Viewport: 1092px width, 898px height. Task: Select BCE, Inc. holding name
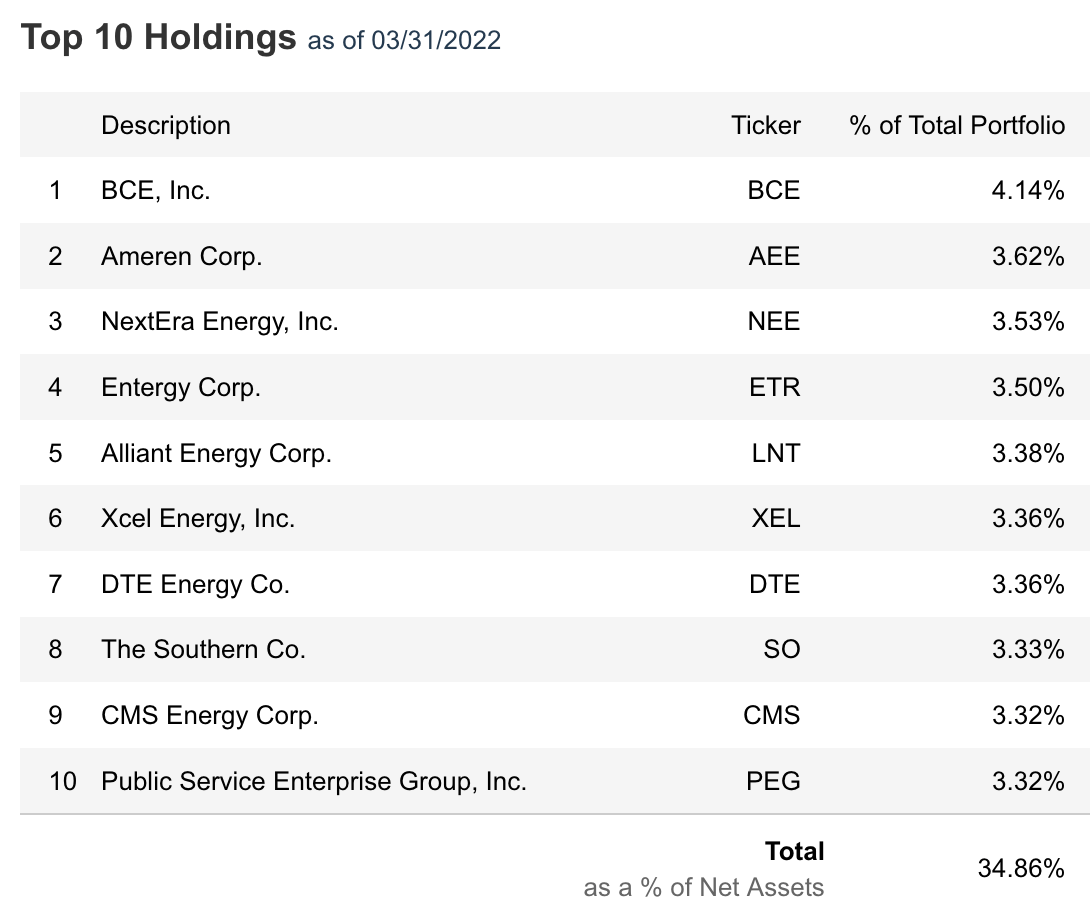(156, 190)
